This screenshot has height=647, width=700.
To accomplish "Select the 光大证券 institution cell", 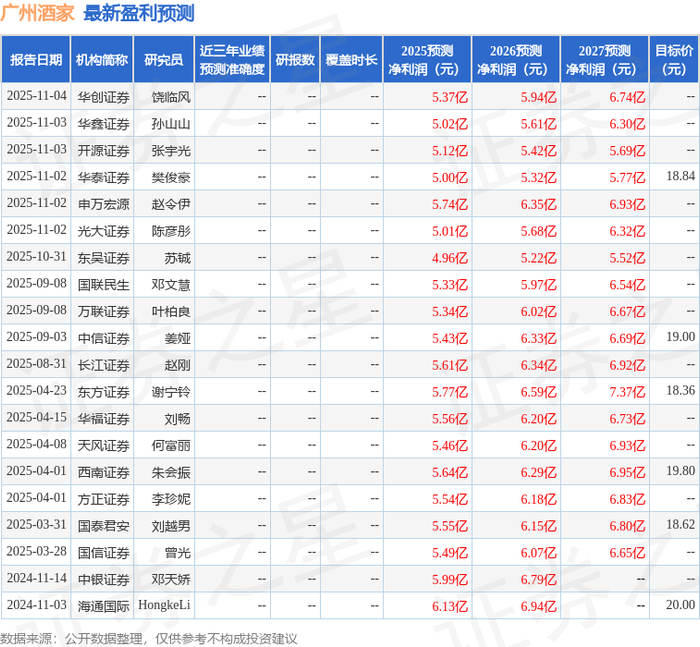I will click(104, 231).
